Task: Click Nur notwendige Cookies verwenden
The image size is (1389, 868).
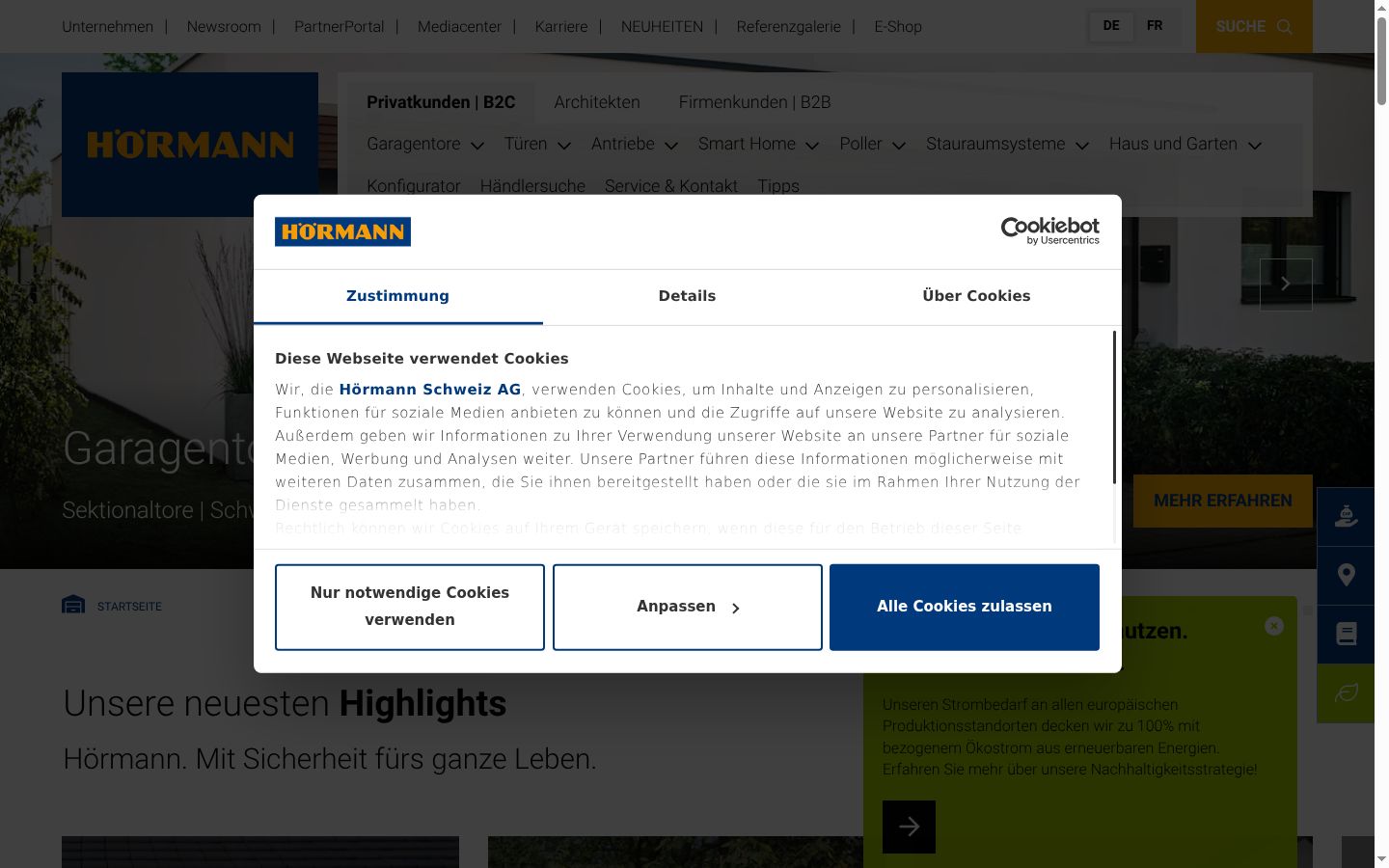Action: (410, 608)
